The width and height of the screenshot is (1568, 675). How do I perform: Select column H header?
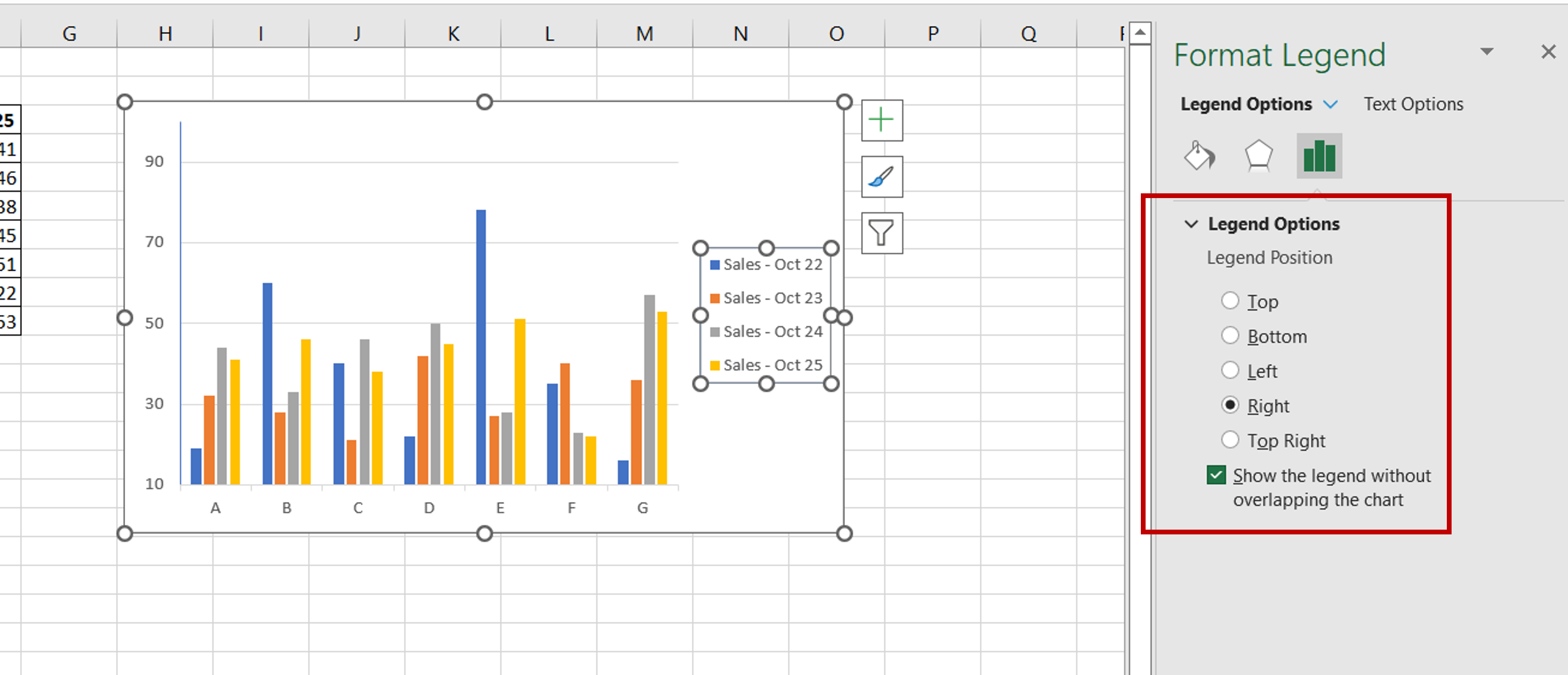165,33
